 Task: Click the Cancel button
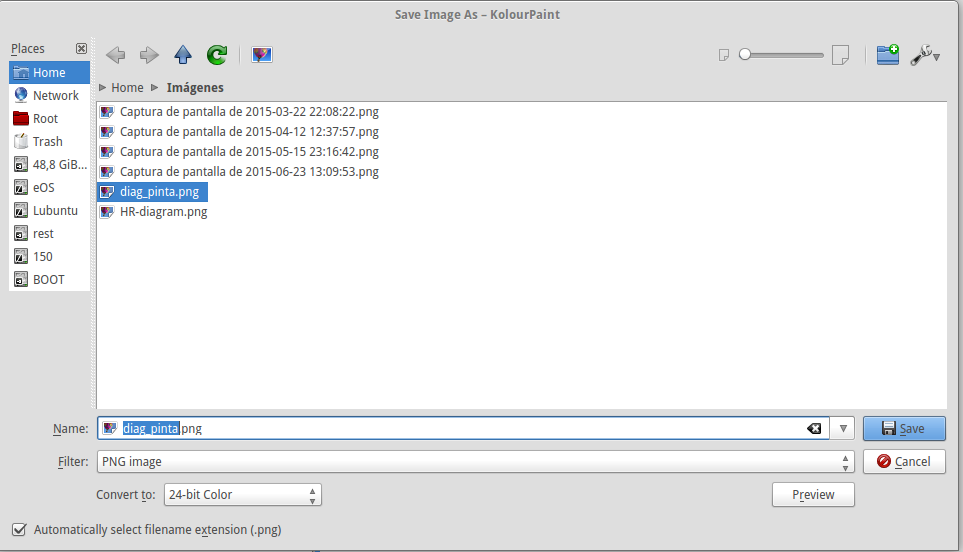point(904,462)
